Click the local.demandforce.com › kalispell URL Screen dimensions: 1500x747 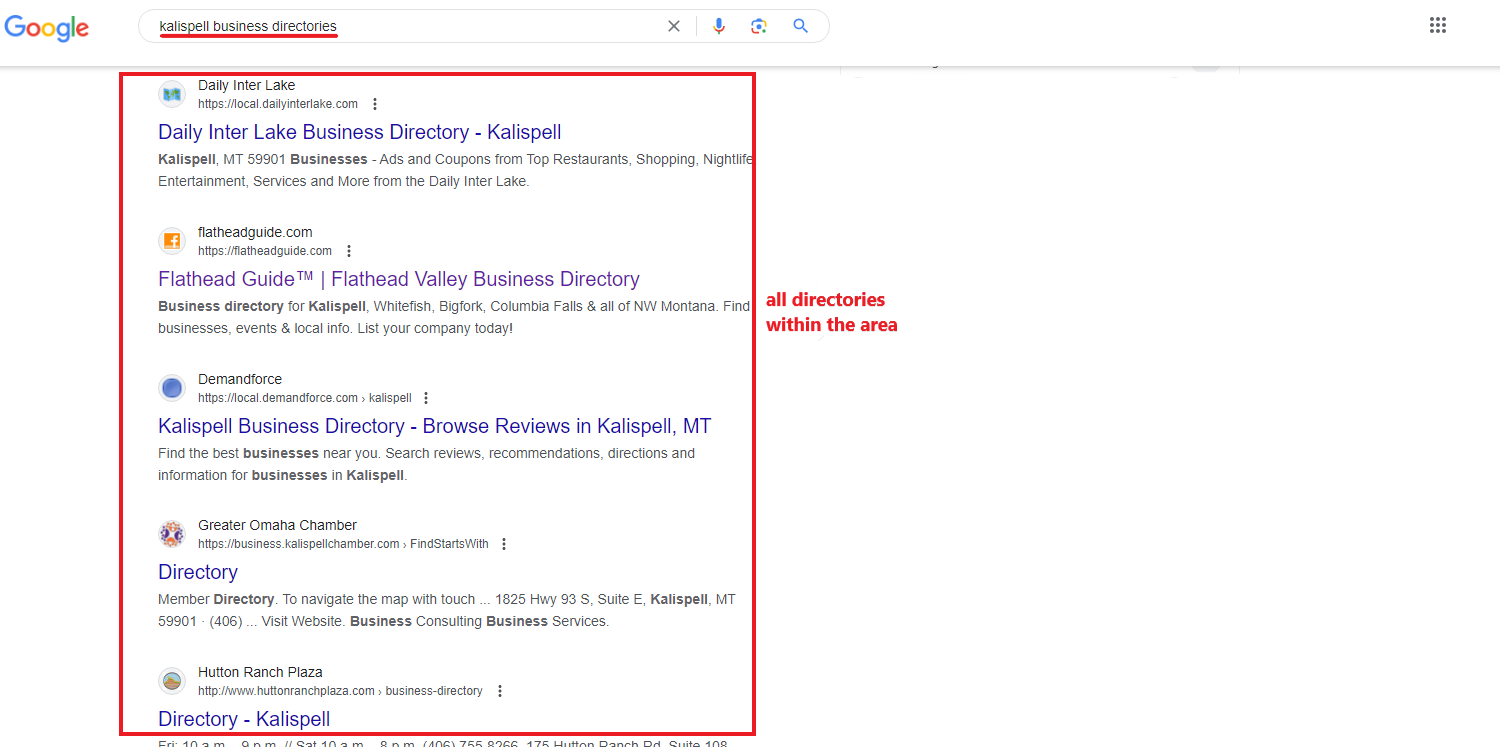click(305, 398)
